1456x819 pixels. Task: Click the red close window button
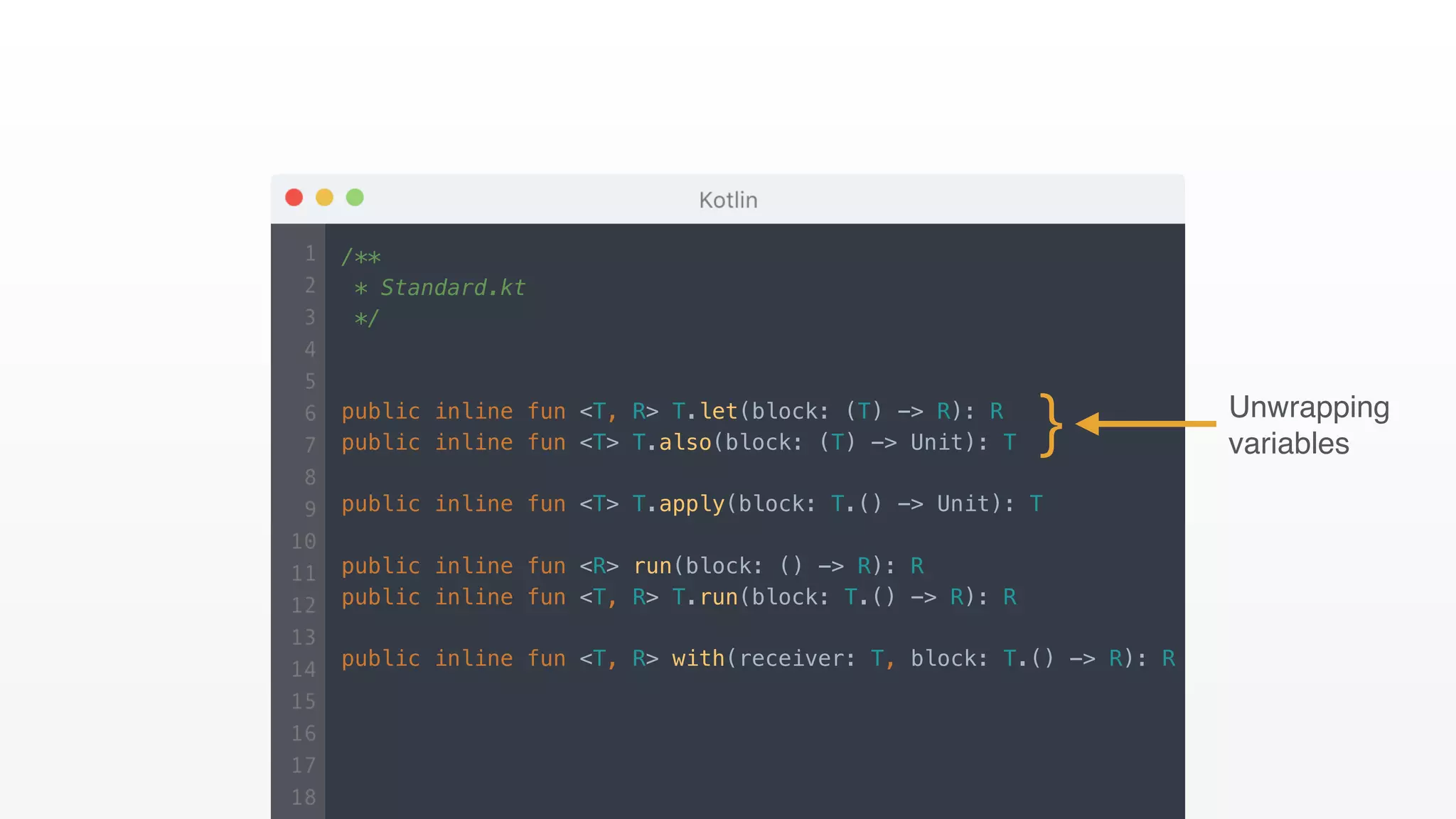(x=294, y=198)
